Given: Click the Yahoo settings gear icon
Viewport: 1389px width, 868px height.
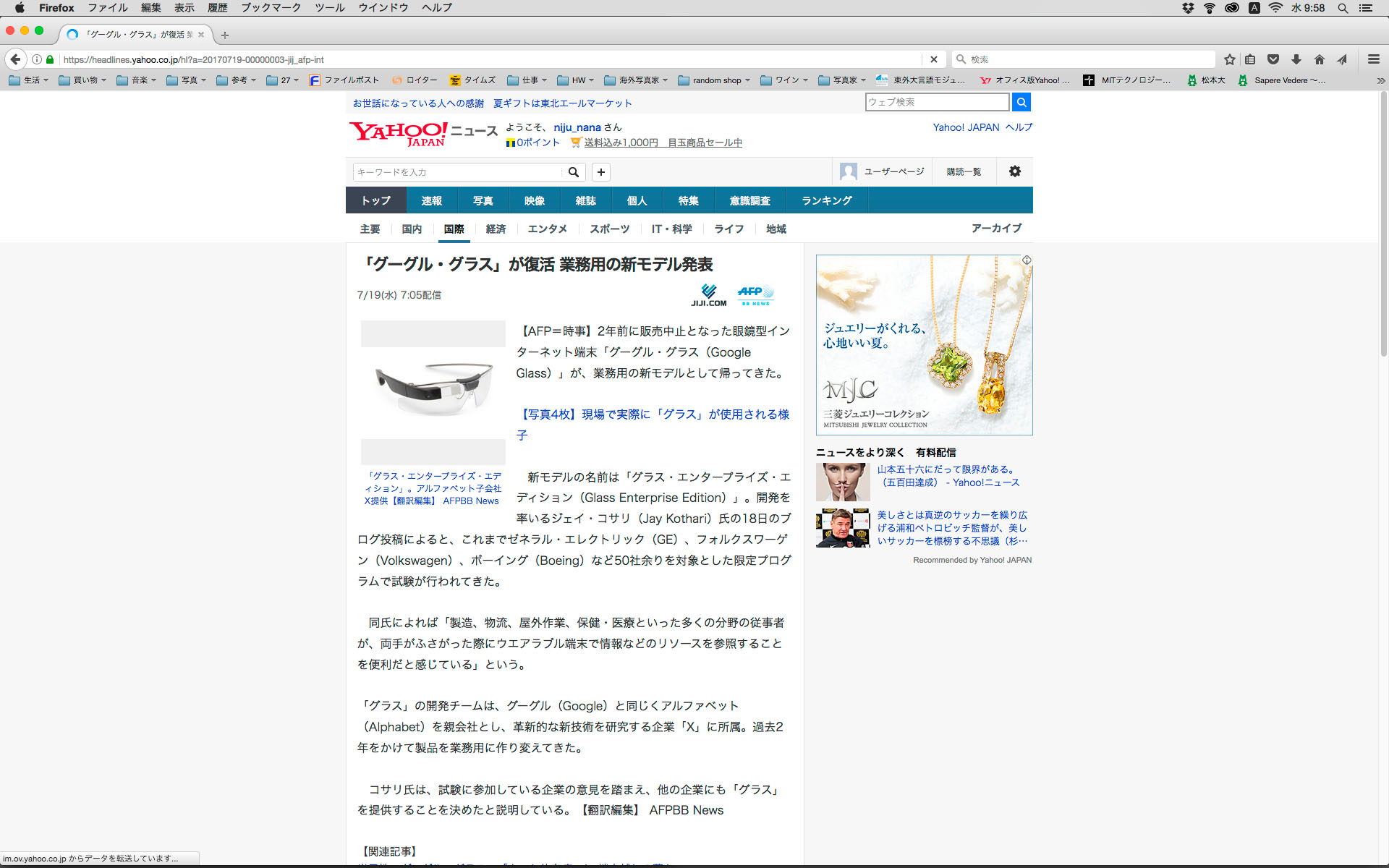Looking at the screenshot, I should (x=1015, y=171).
